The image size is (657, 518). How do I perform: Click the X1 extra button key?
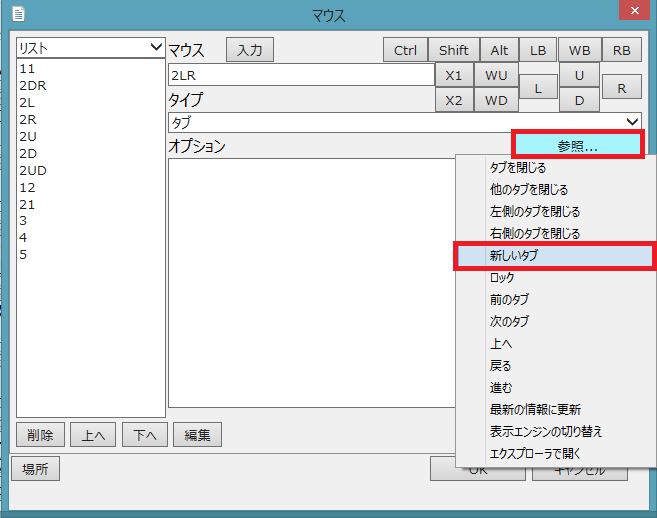(x=453, y=75)
